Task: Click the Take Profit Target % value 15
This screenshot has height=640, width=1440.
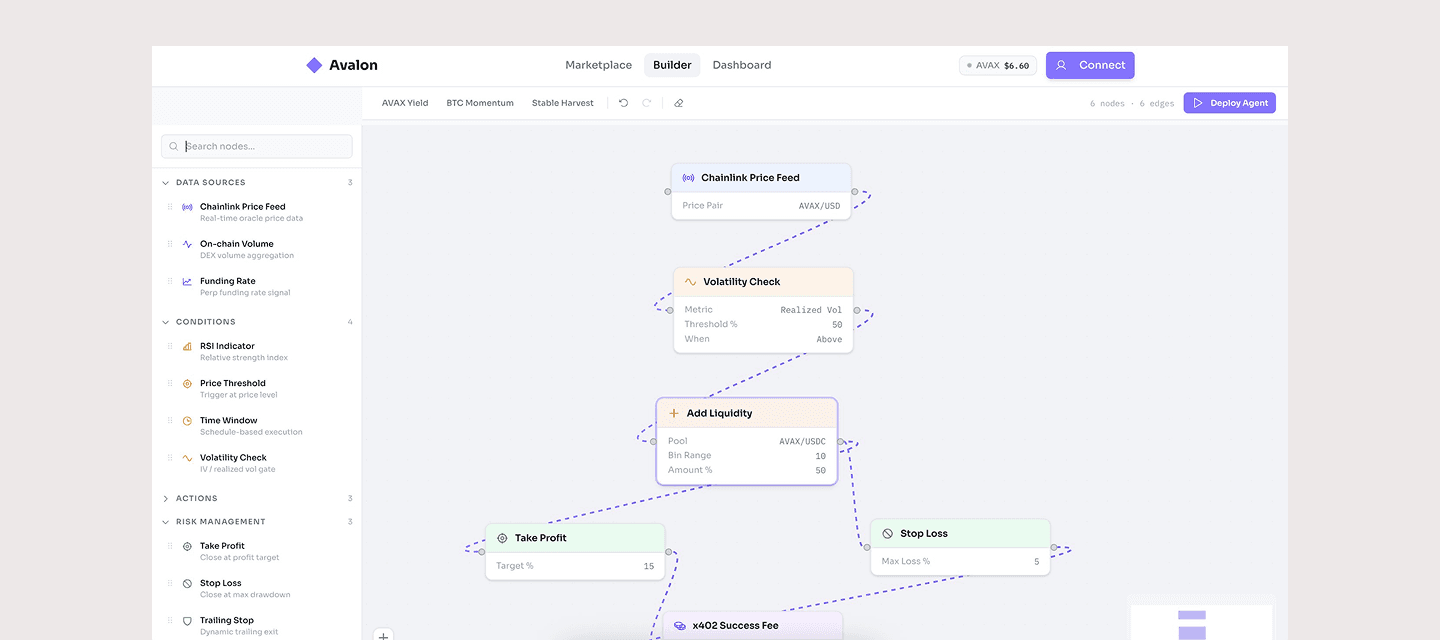Action: coord(649,566)
